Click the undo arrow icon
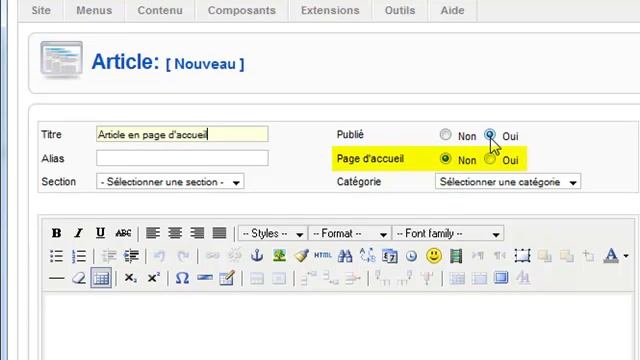This screenshot has height=360, width=640. click(160, 256)
